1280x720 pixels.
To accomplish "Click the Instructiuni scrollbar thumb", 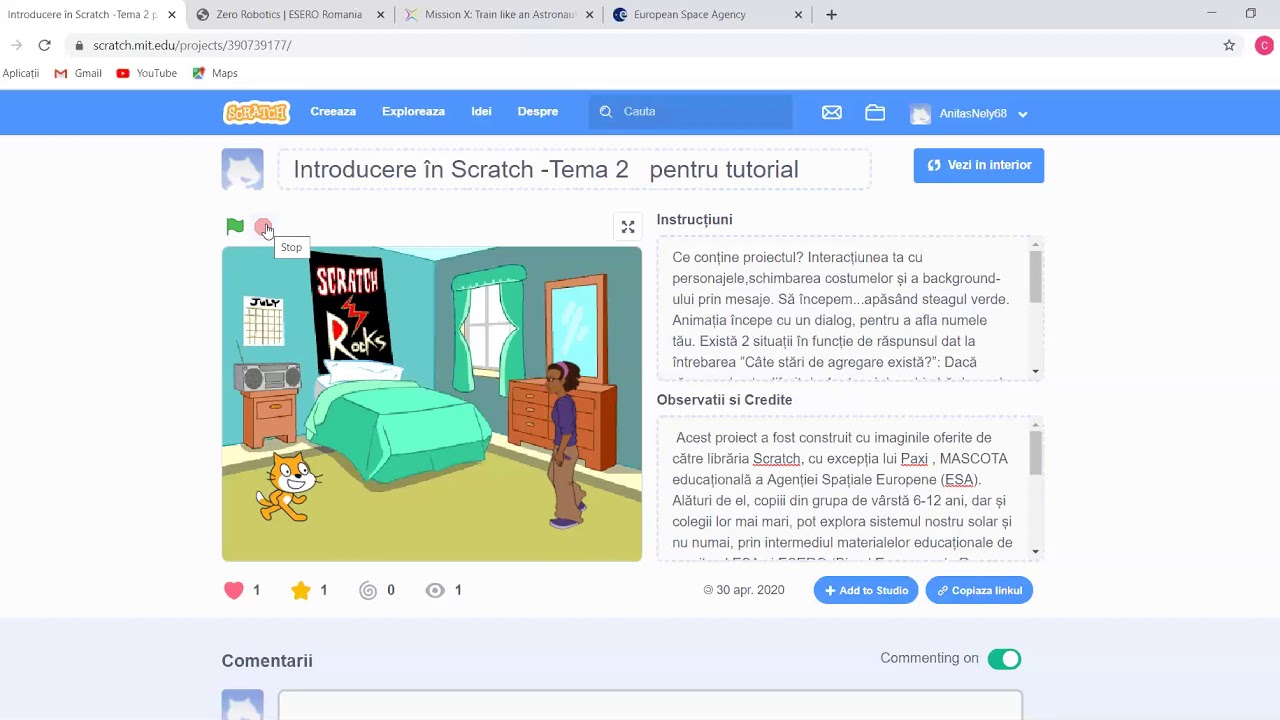I will (x=1035, y=277).
